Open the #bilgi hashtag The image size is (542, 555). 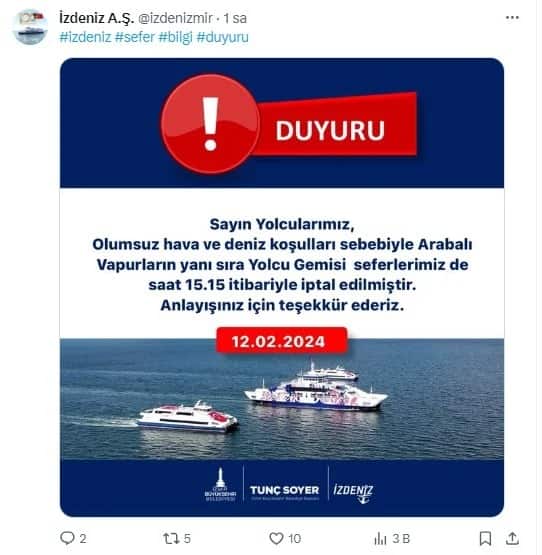[176, 37]
